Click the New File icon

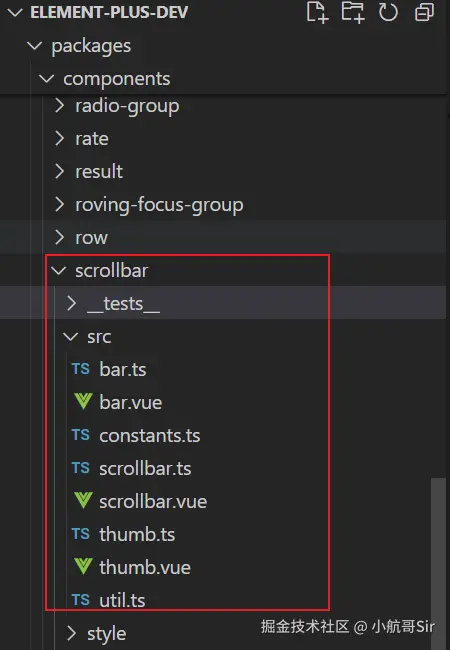(317, 12)
